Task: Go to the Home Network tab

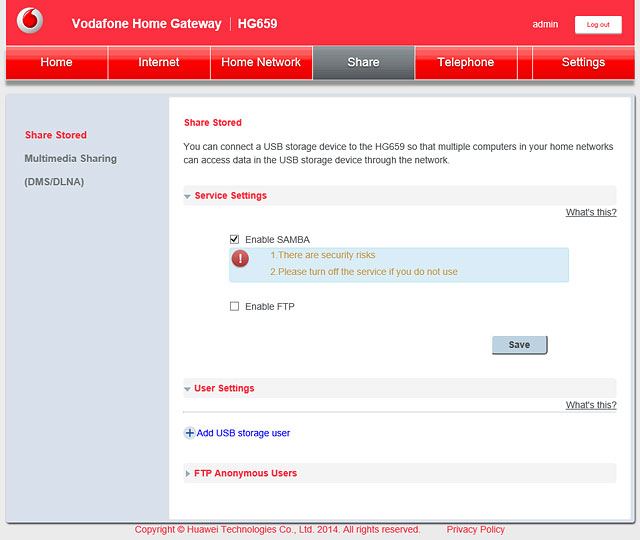Action: 261,62
